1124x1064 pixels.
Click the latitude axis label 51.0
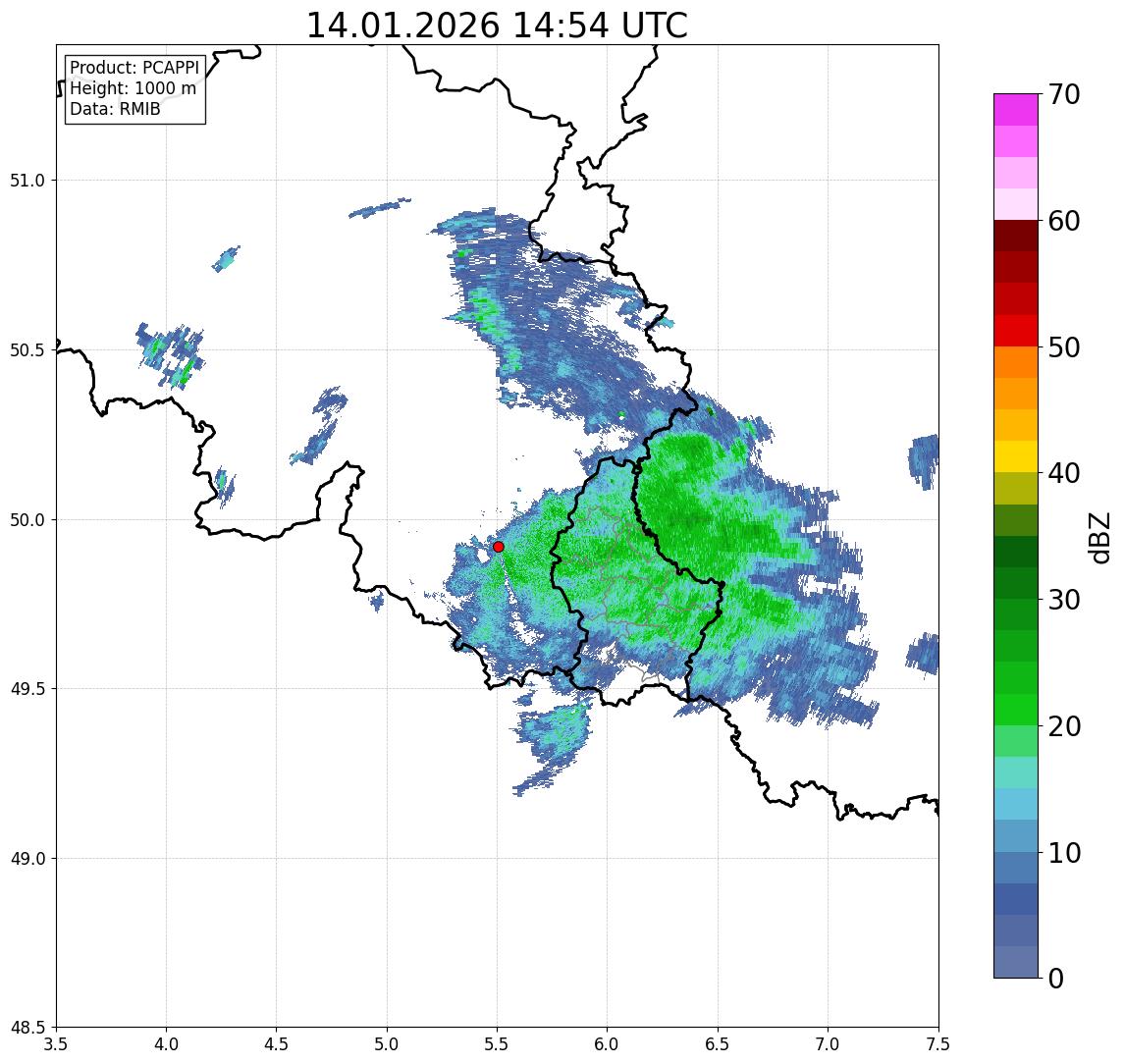[x=27, y=181]
